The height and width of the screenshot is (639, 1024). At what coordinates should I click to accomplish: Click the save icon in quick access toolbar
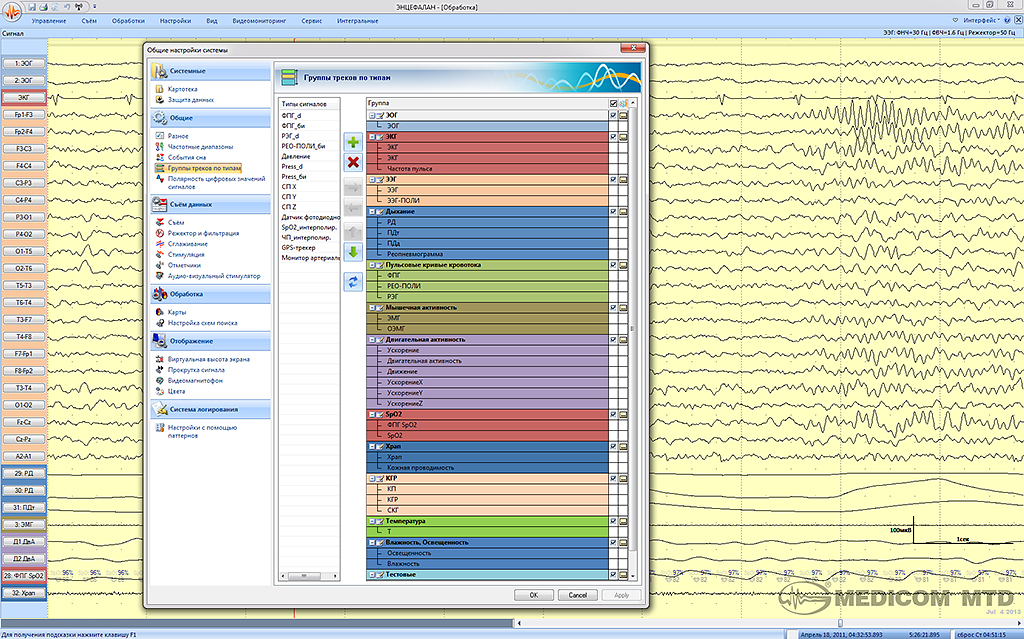point(32,7)
